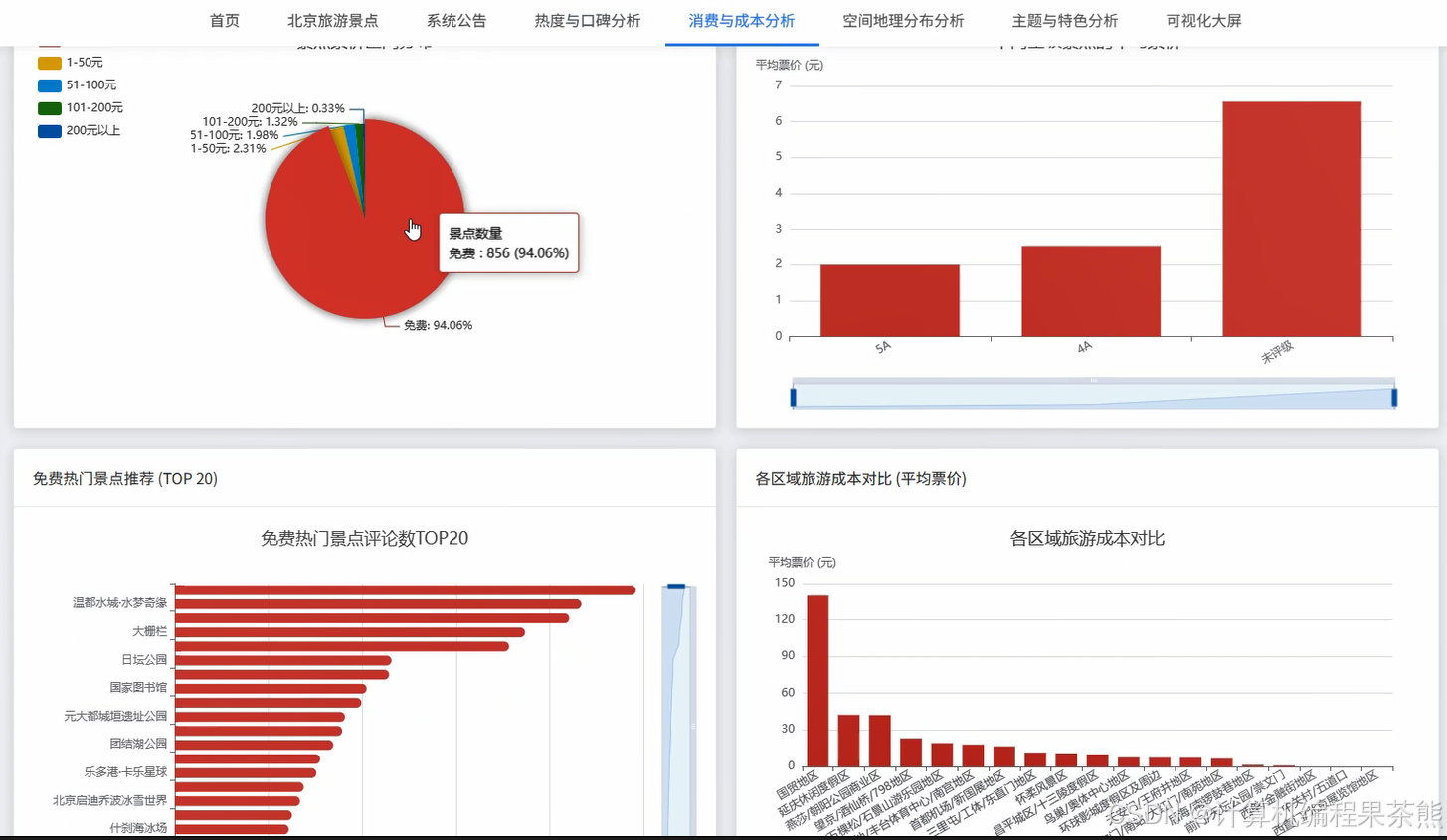Image resolution: width=1447 pixels, height=840 pixels.
Task: Click the 4A bar in ticket price chart
Action: pos(1091,291)
